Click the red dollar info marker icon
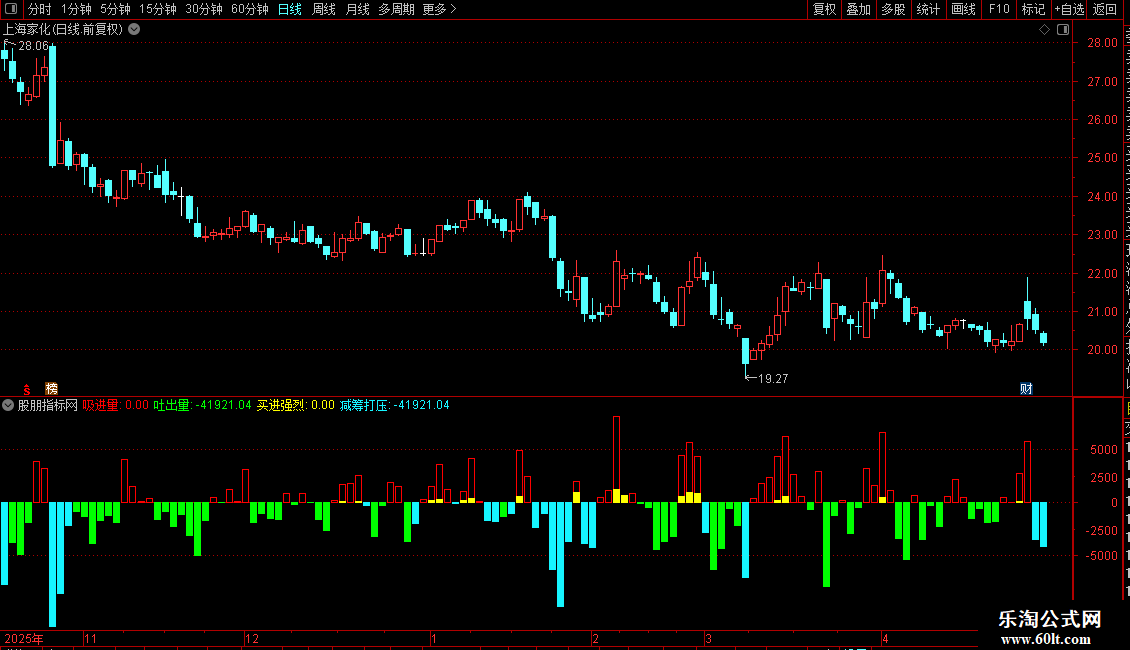This screenshot has height=650, width=1130. tap(27, 389)
